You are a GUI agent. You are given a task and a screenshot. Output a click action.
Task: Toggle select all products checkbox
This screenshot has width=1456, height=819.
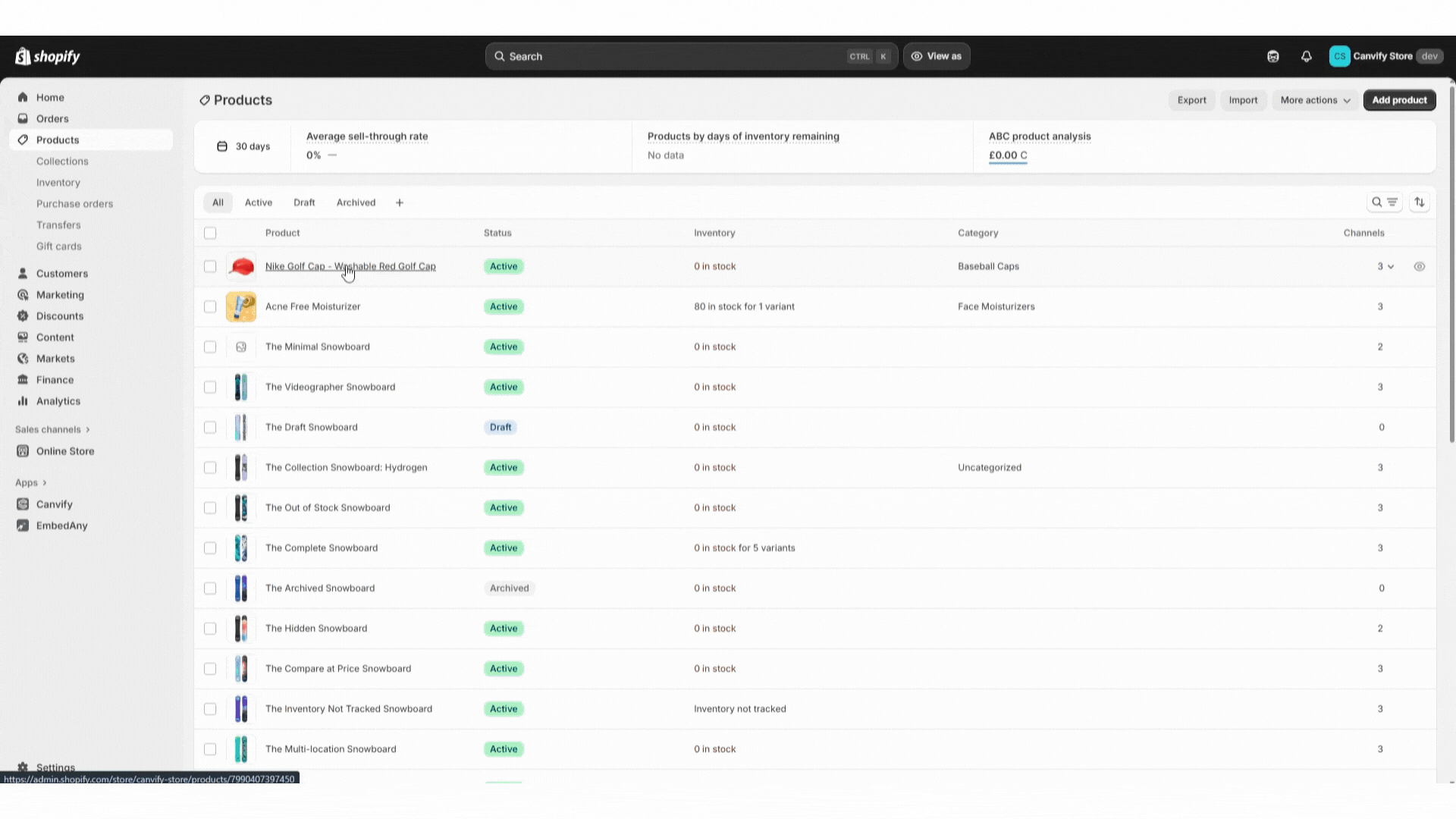pyautogui.click(x=210, y=233)
